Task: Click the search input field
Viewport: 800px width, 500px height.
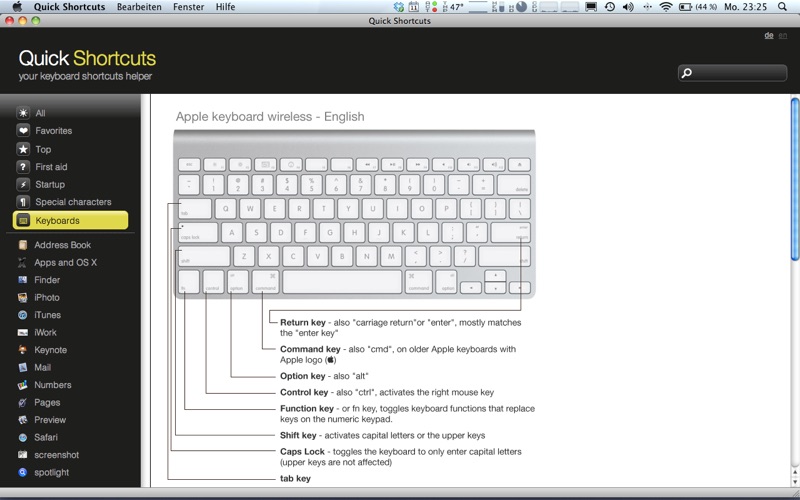Action: point(738,73)
